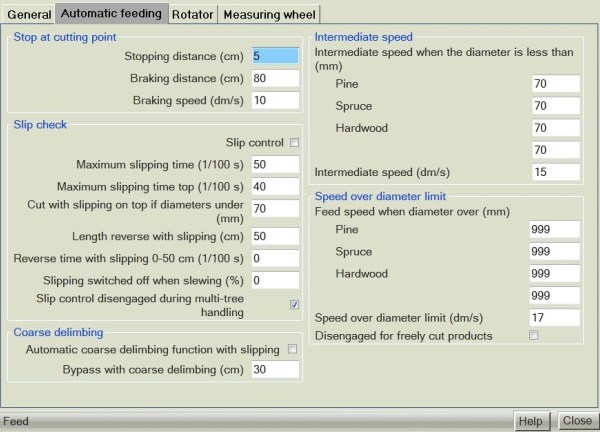This screenshot has height=432, width=600.
Task: Toggle automatic coarse delimbing function checkbox
Action: pyautogui.click(x=294, y=349)
